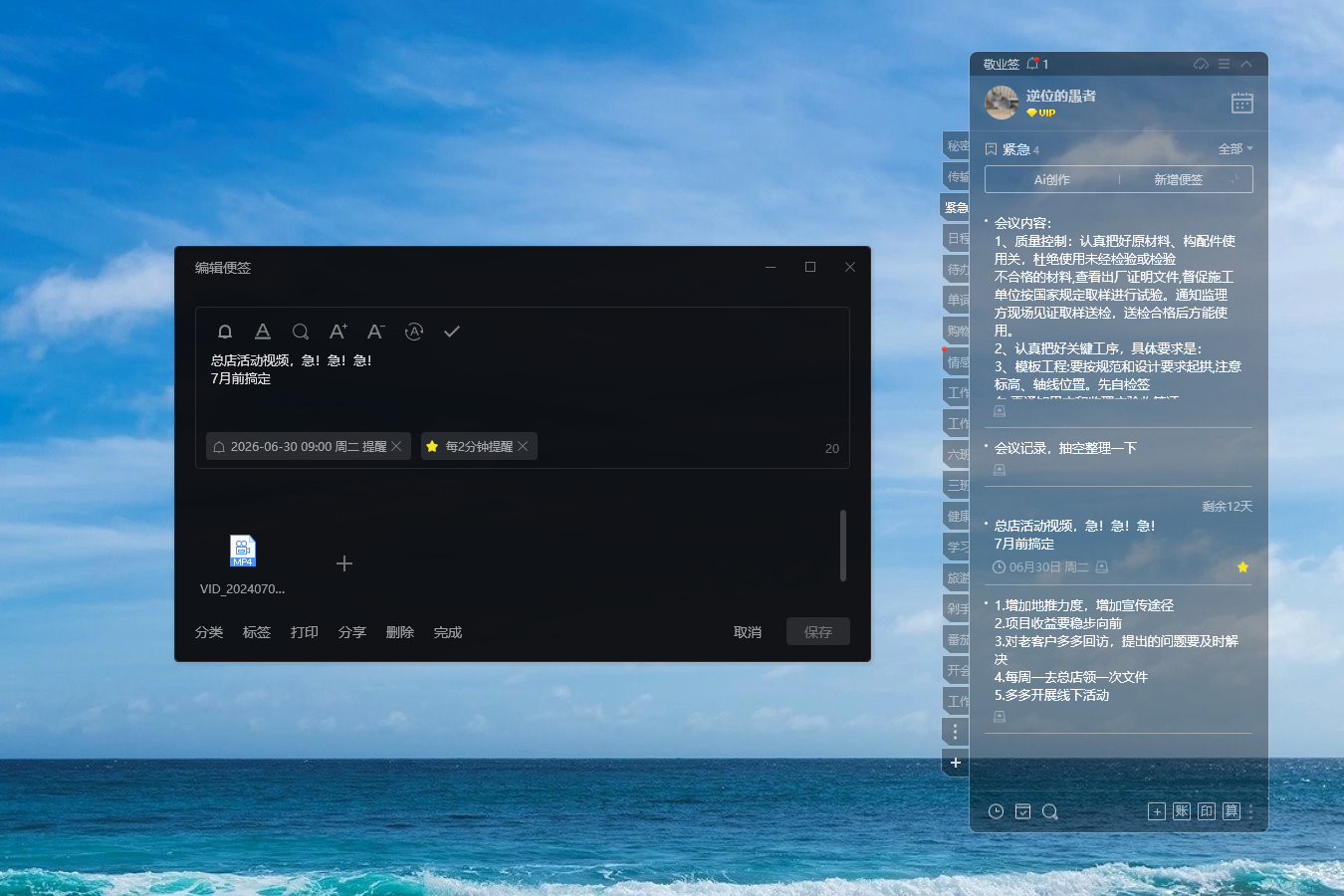Screen dimensions: 1344x896
Task: Click the search magnifier in editor toolbar
Action: coord(301,332)
